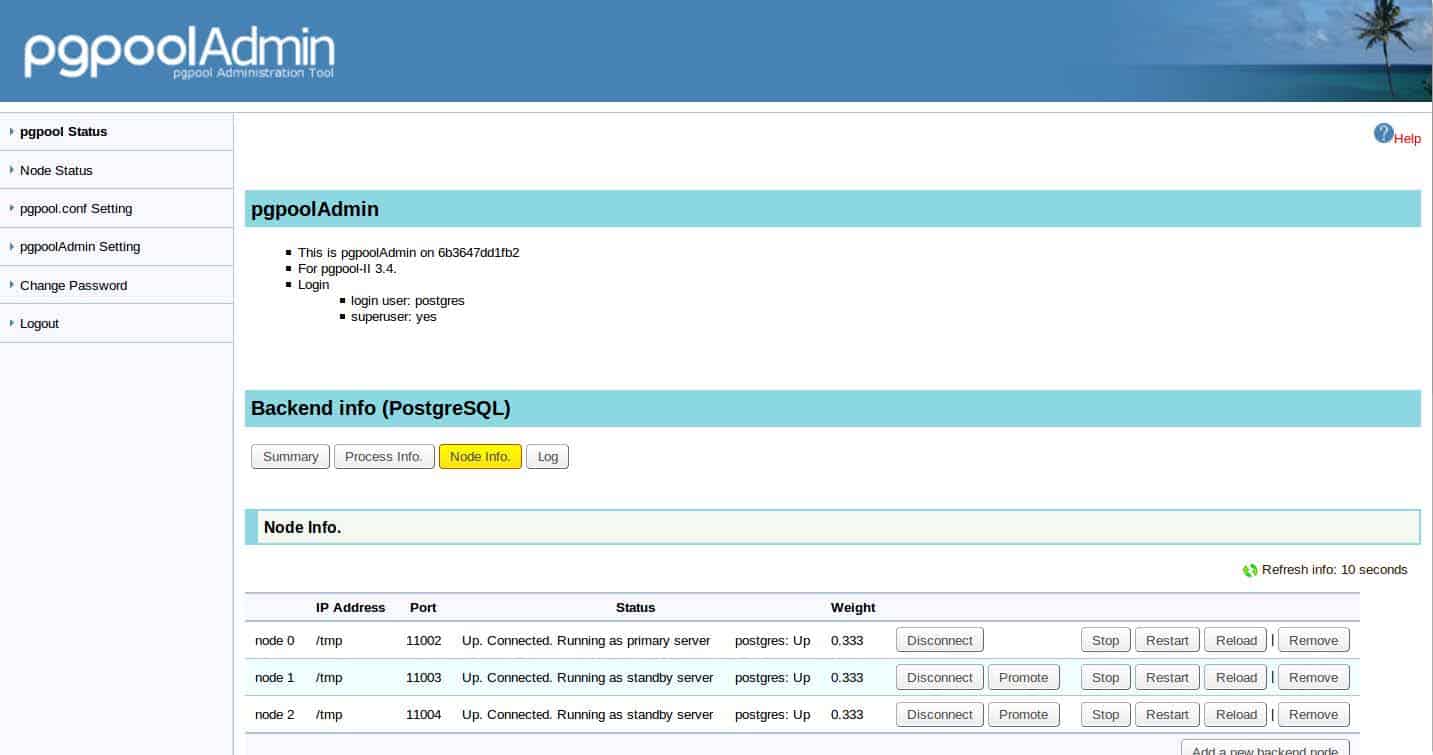Viewport: 1433px width, 755px height.
Task: Click the Node Info. section heading
Action: pyautogui.click(x=302, y=527)
